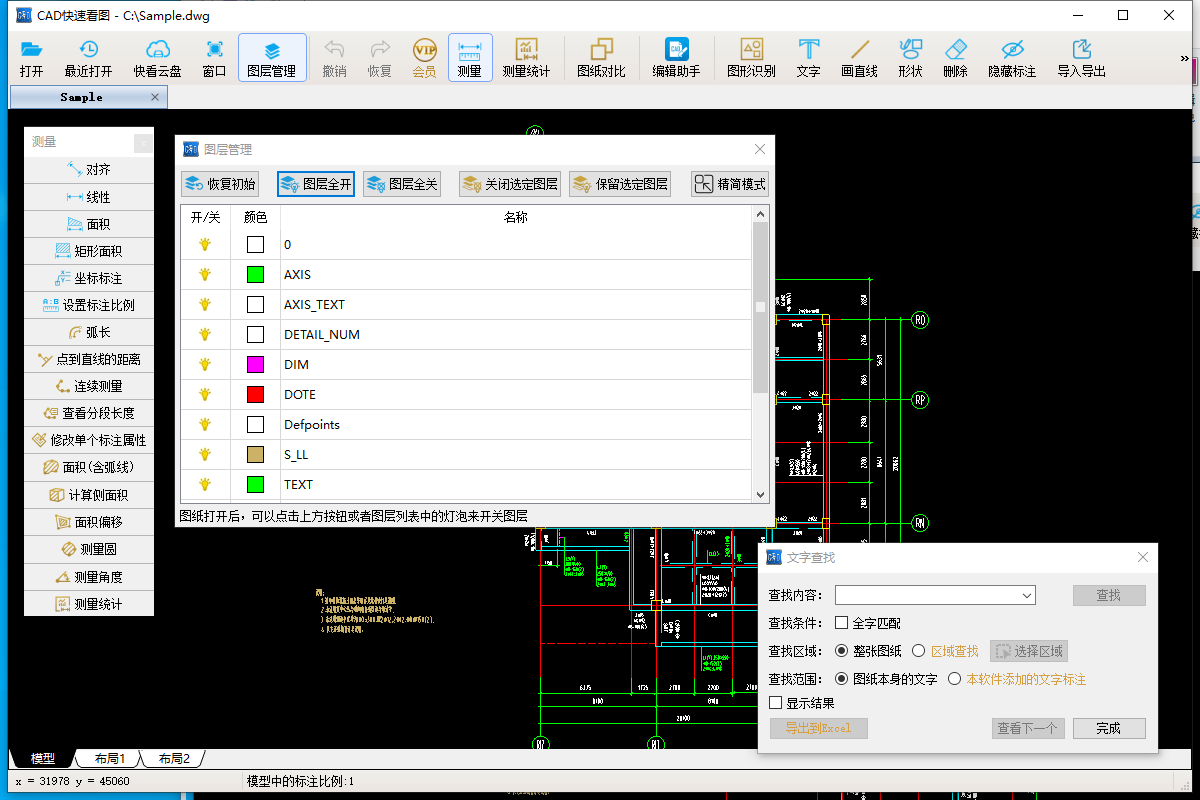Open the 形状 shapes tool
Screen dimensions: 1200x800
(x=910, y=58)
